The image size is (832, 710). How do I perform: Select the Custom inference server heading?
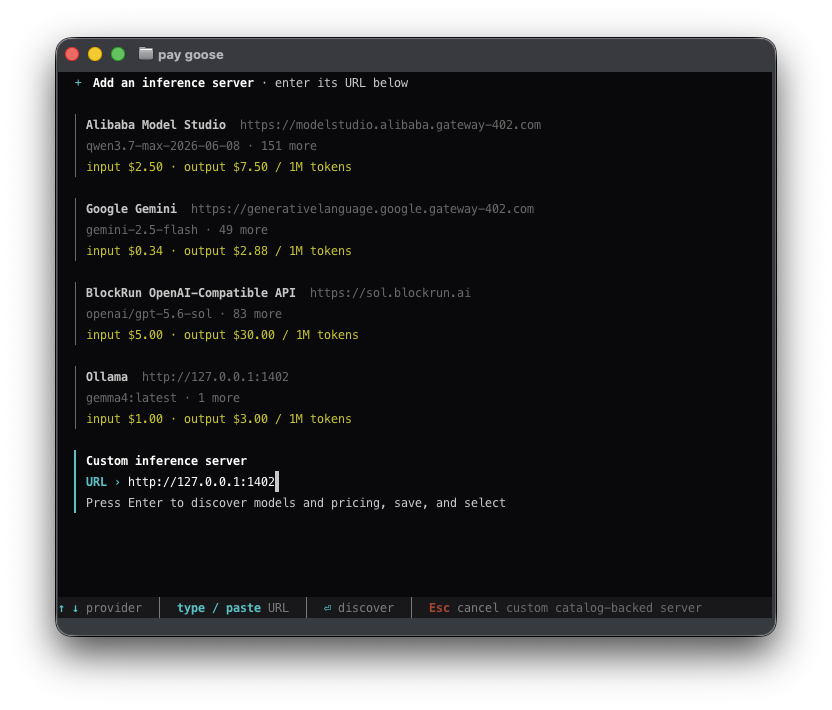click(166, 461)
